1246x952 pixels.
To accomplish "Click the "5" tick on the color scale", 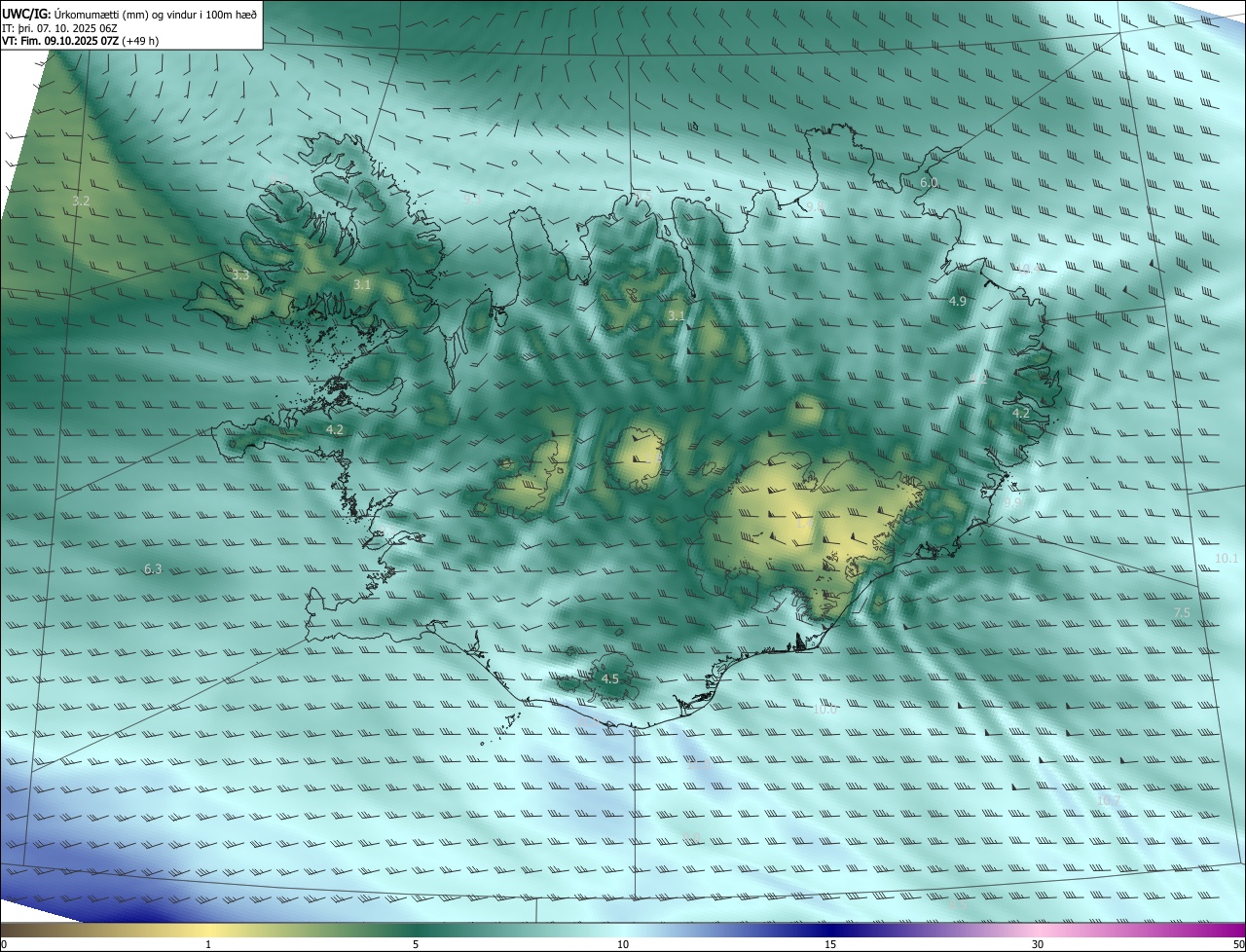I will tap(416, 944).
